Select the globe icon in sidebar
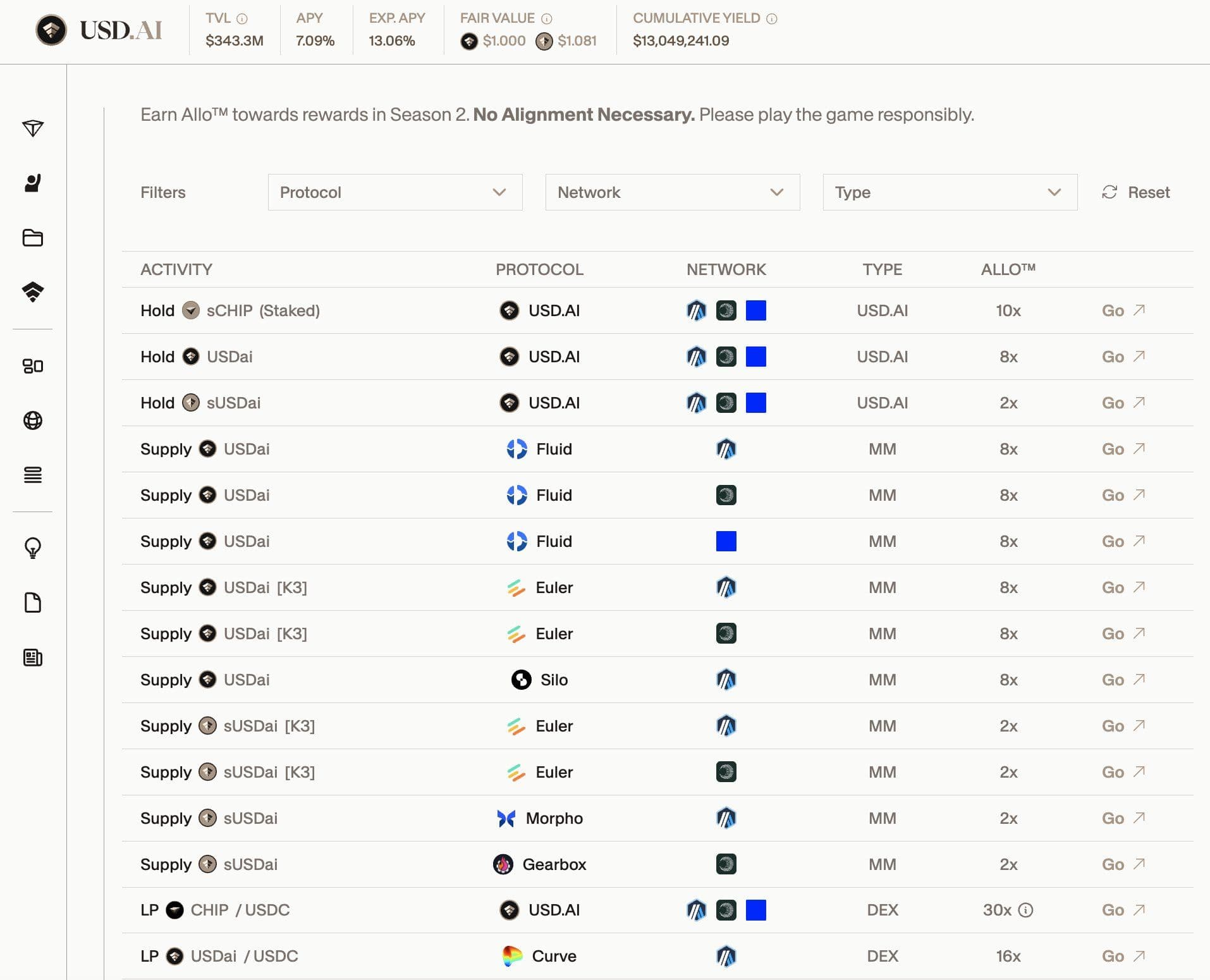The image size is (1210, 980). click(x=32, y=420)
